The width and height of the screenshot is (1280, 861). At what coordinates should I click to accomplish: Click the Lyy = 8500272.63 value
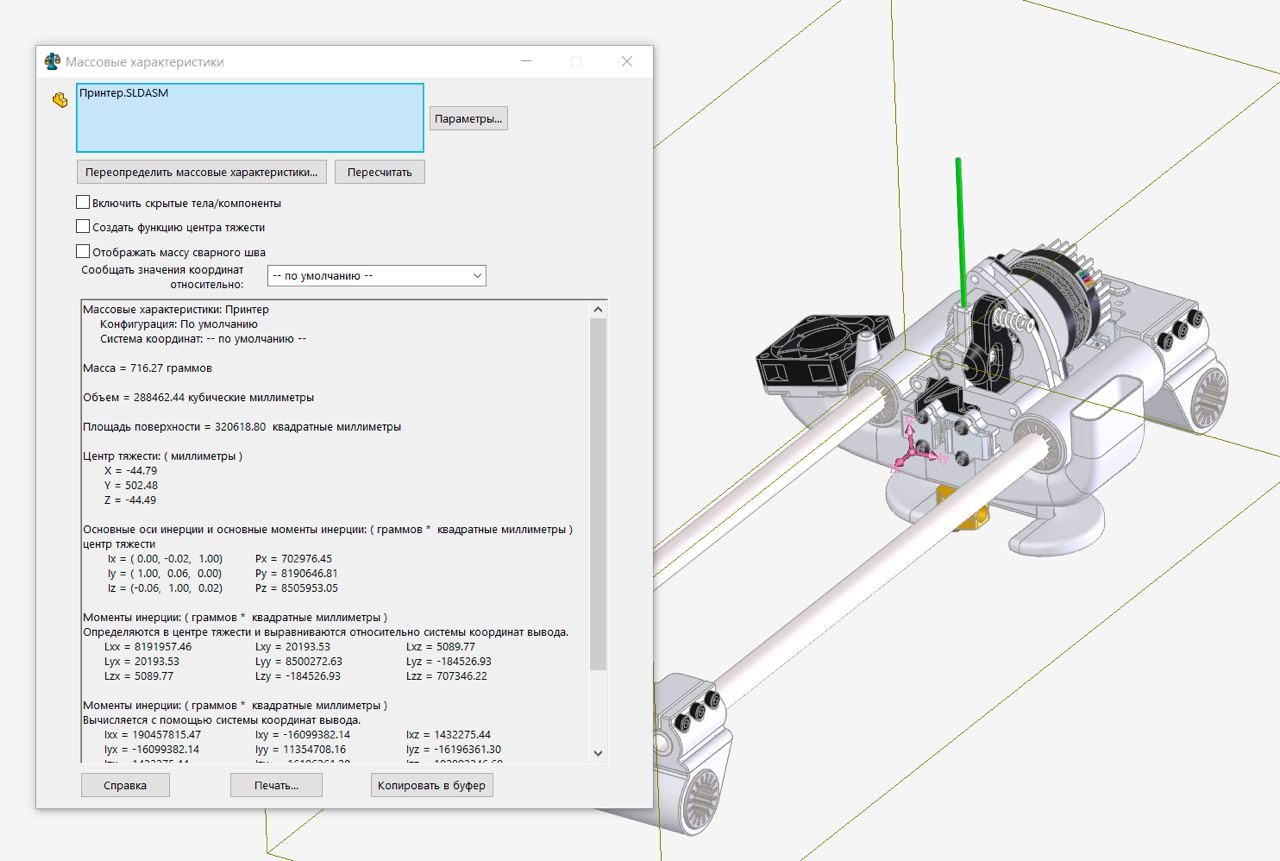pyautogui.click(x=299, y=661)
